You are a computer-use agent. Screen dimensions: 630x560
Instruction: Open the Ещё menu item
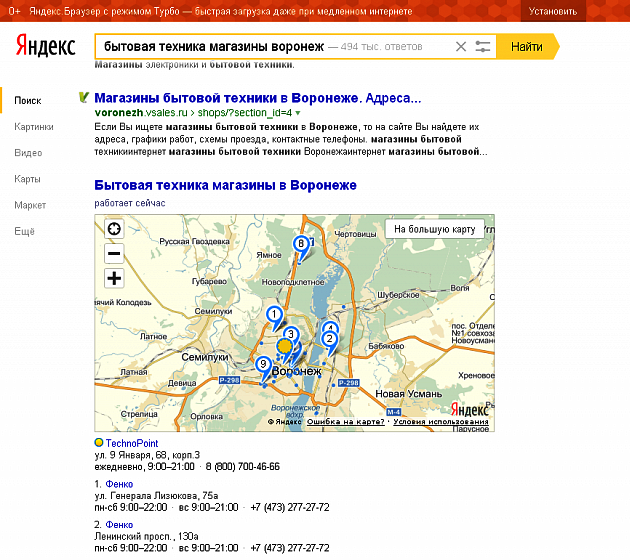pos(25,231)
